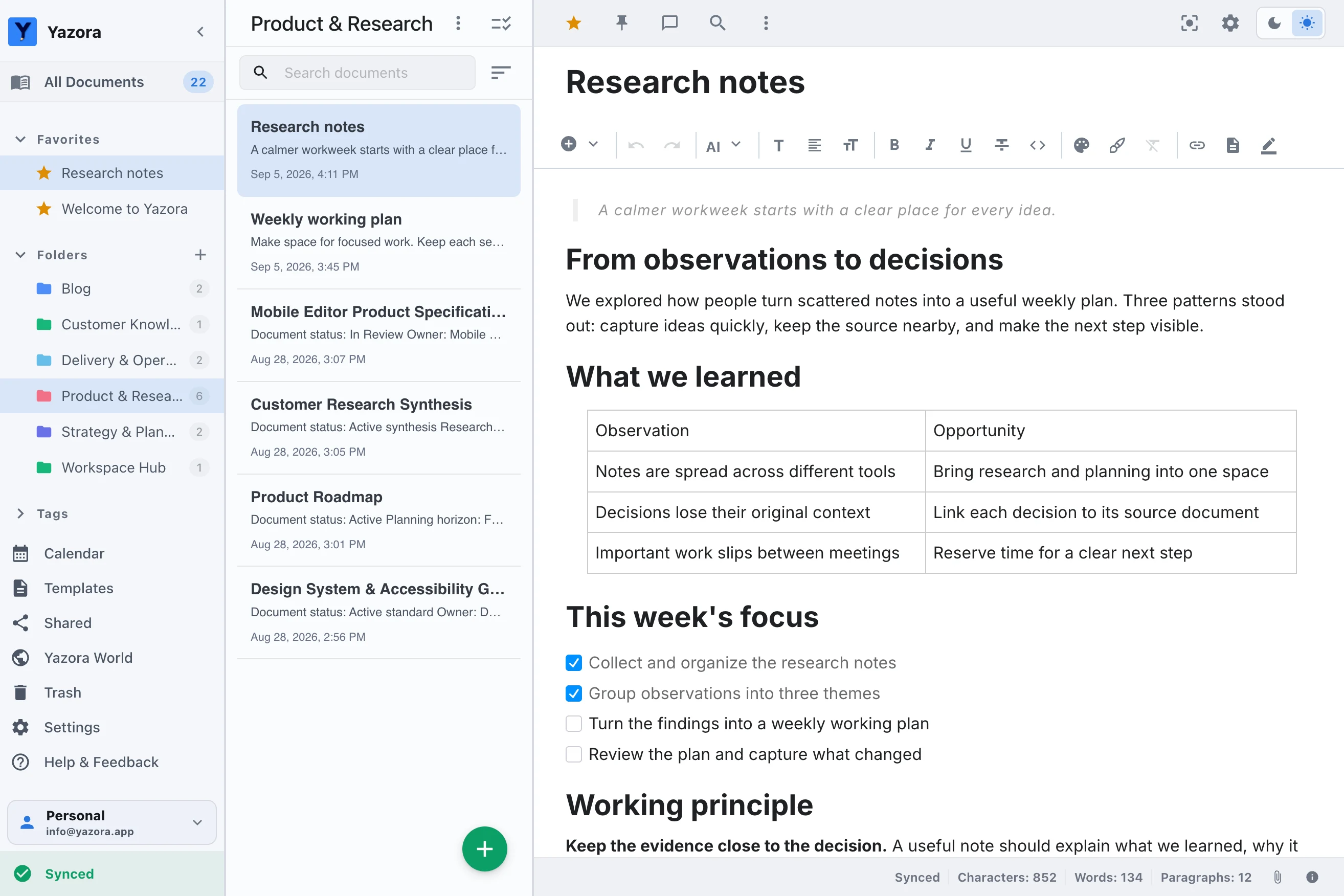Collapse the Folders section
The width and height of the screenshot is (1344, 896).
pyautogui.click(x=20, y=255)
